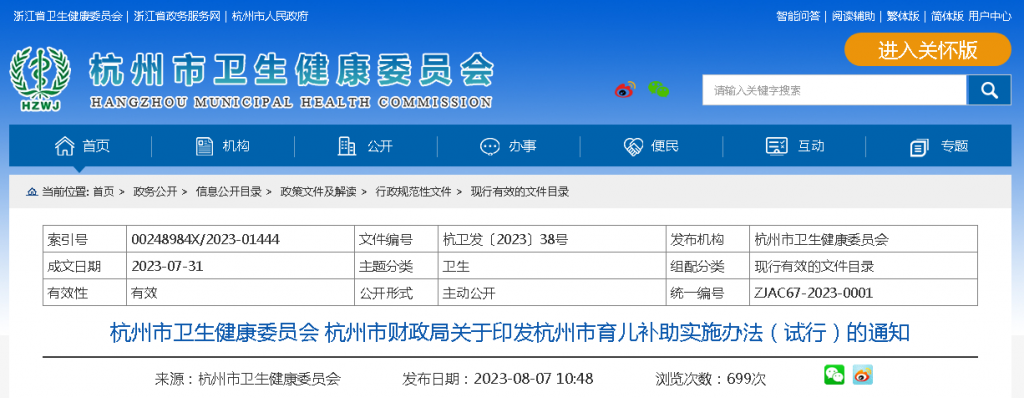Switch to 繁体版
Image resolution: width=1024 pixels, height=398 pixels.
(903, 16)
